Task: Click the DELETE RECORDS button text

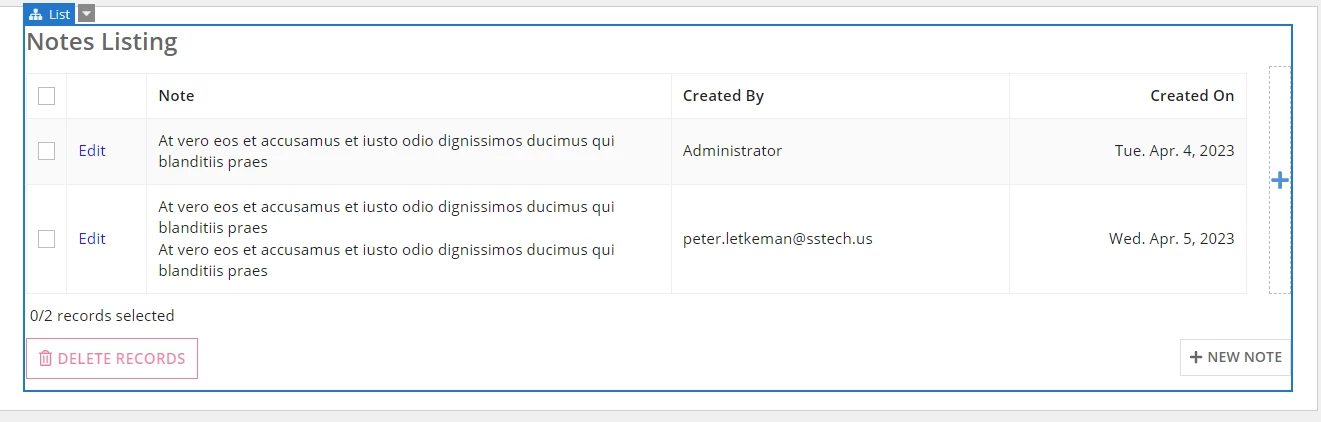Action: [x=121, y=358]
